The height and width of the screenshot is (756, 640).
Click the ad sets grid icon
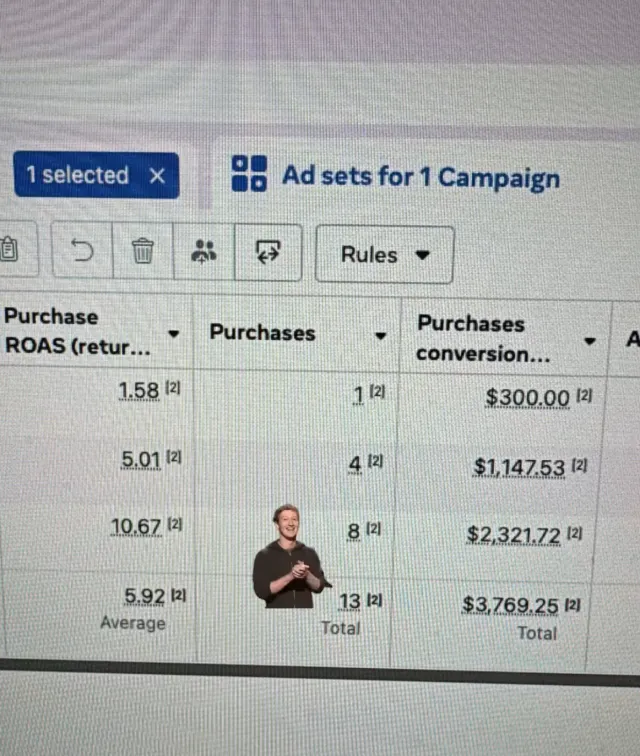point(249,174)
